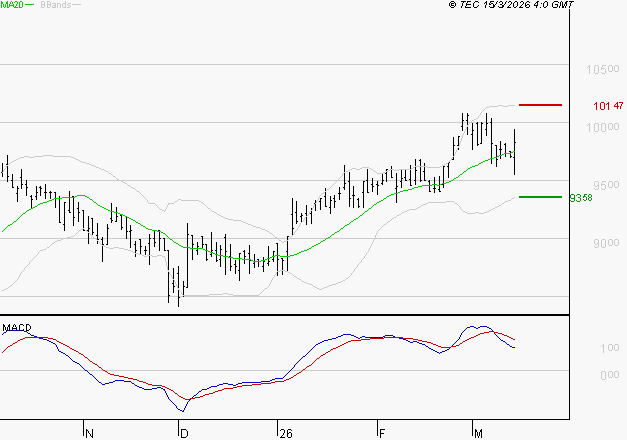Viewport: 627px width, 440px height.
Task: Click the gray line sample beside BBands
Action: (x=76, y=5)
